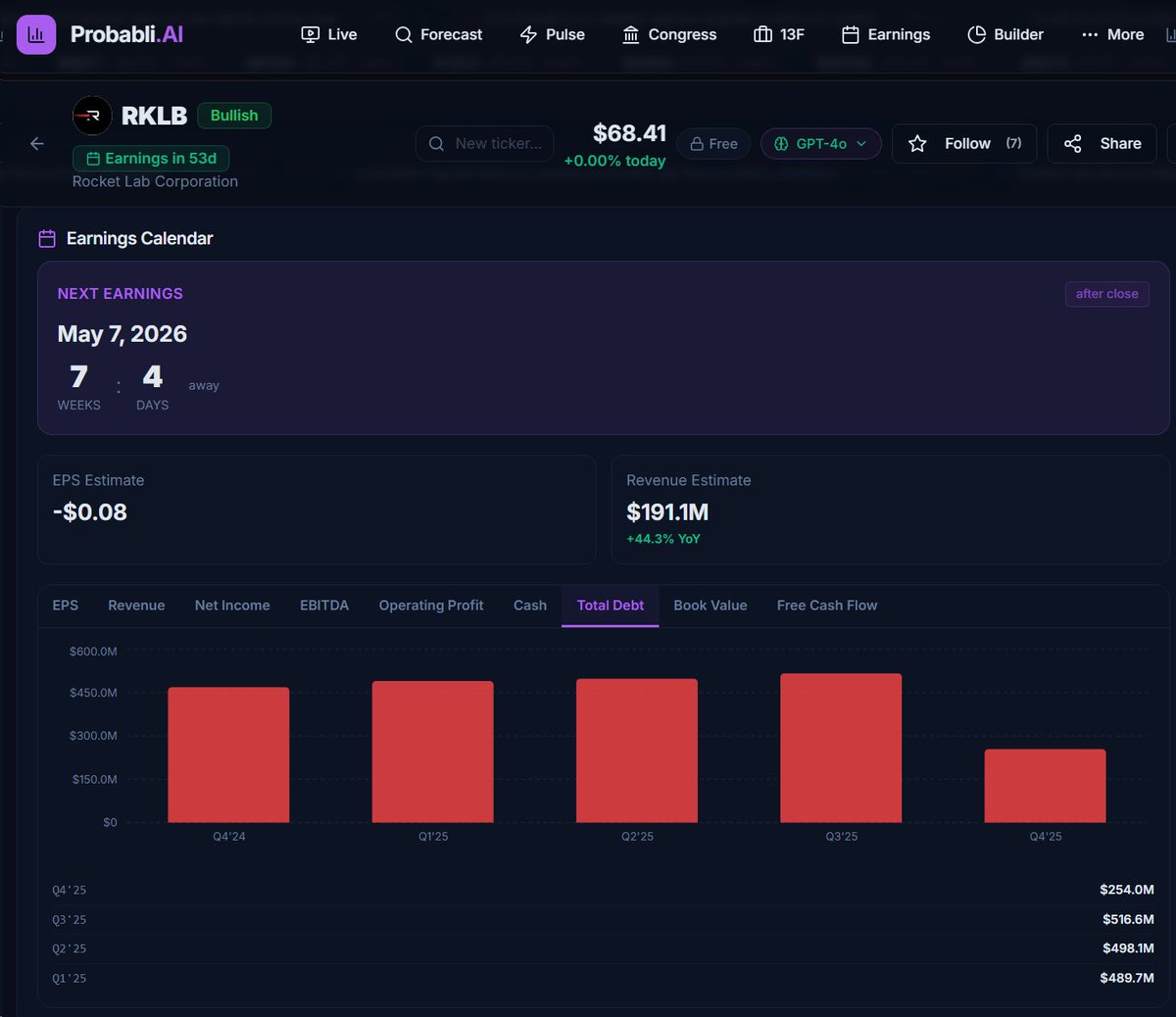Click the Earnings in 53d badge
This screenshot has height=1017, width=1176.
pyautogui.click(x=151, y=159)
